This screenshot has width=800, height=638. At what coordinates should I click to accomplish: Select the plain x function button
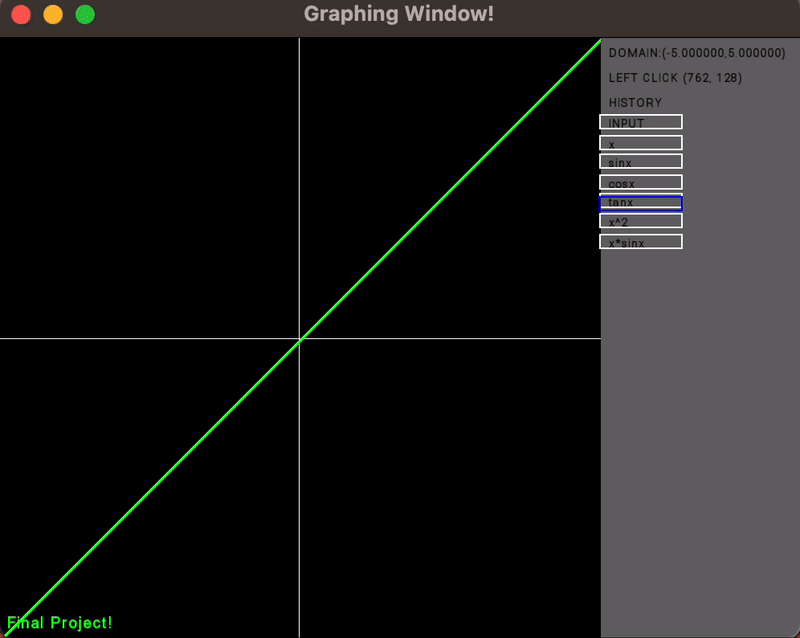pyautogui.click(x=640, y=143)
